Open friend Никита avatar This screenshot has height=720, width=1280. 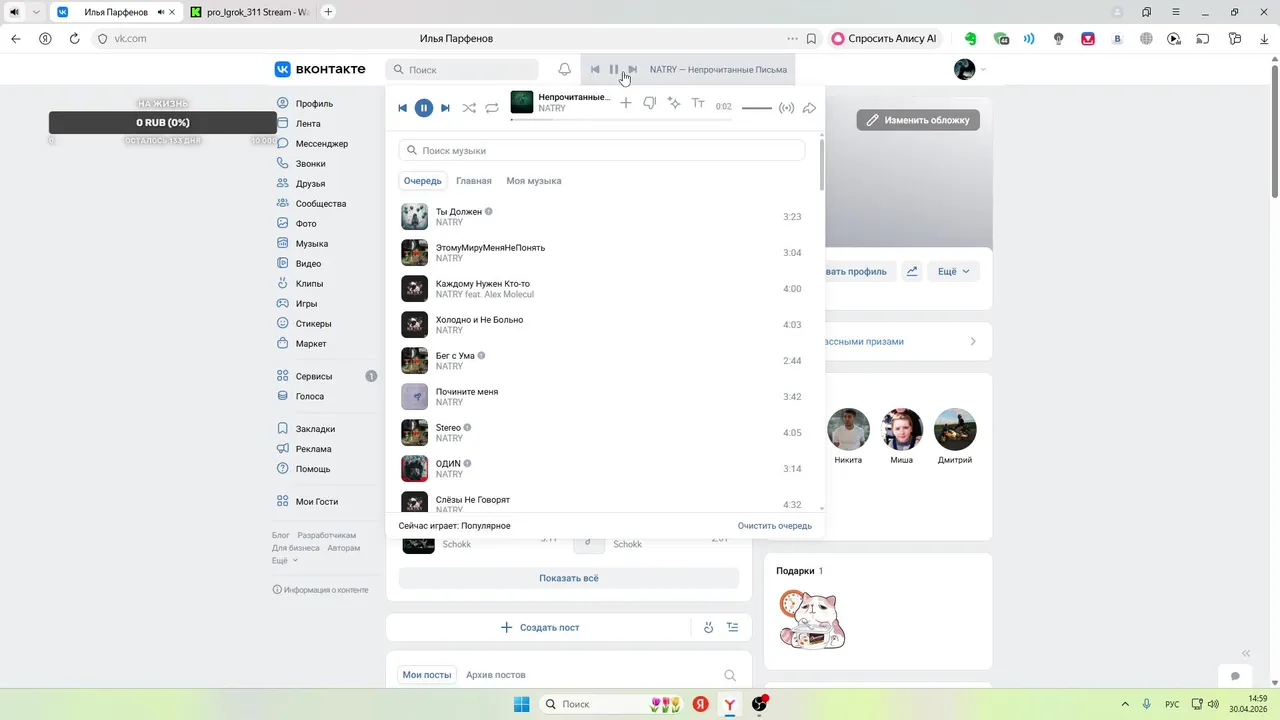(848, 430)
